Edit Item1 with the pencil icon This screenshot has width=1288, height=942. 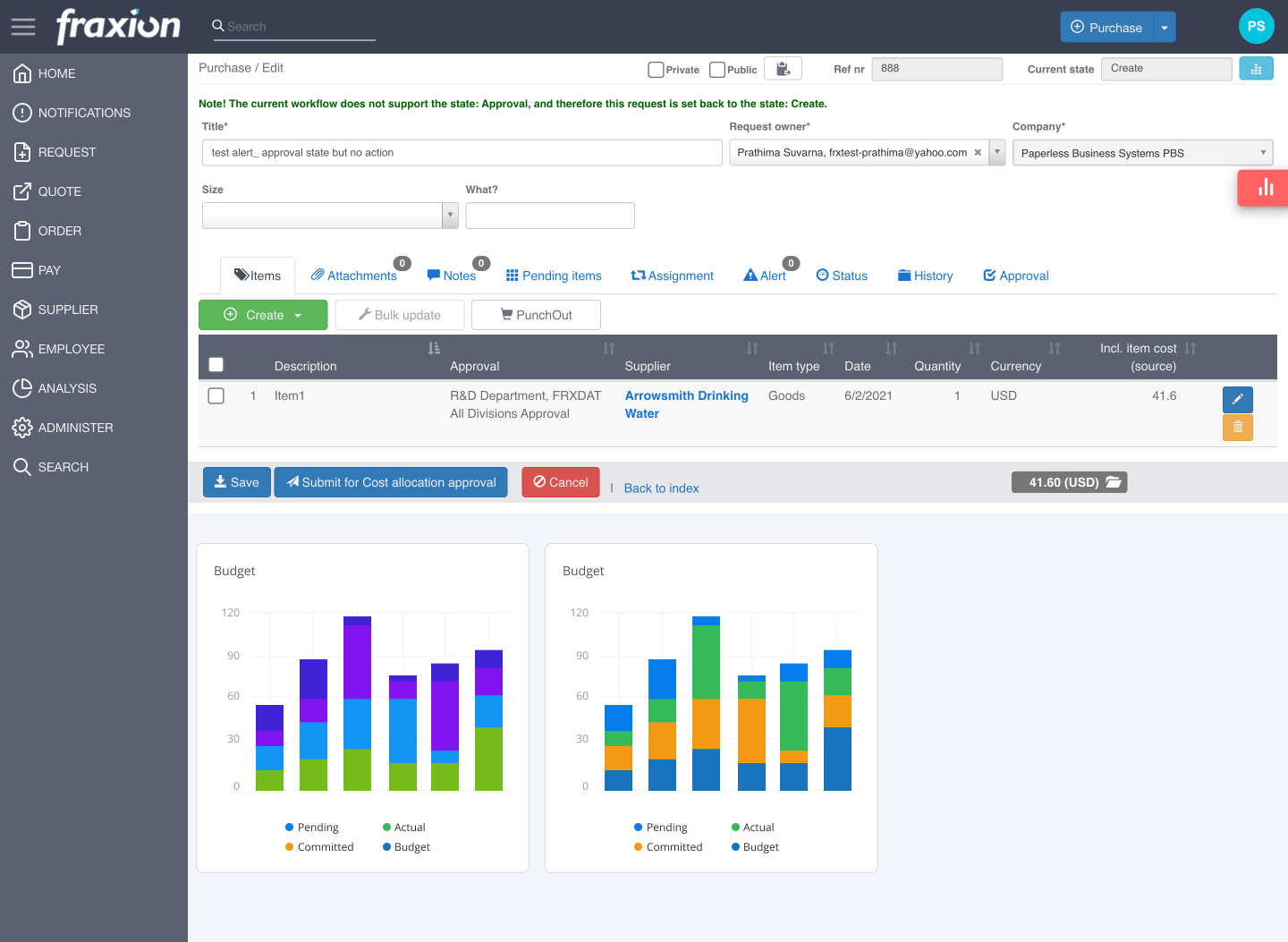[1237, 399]
